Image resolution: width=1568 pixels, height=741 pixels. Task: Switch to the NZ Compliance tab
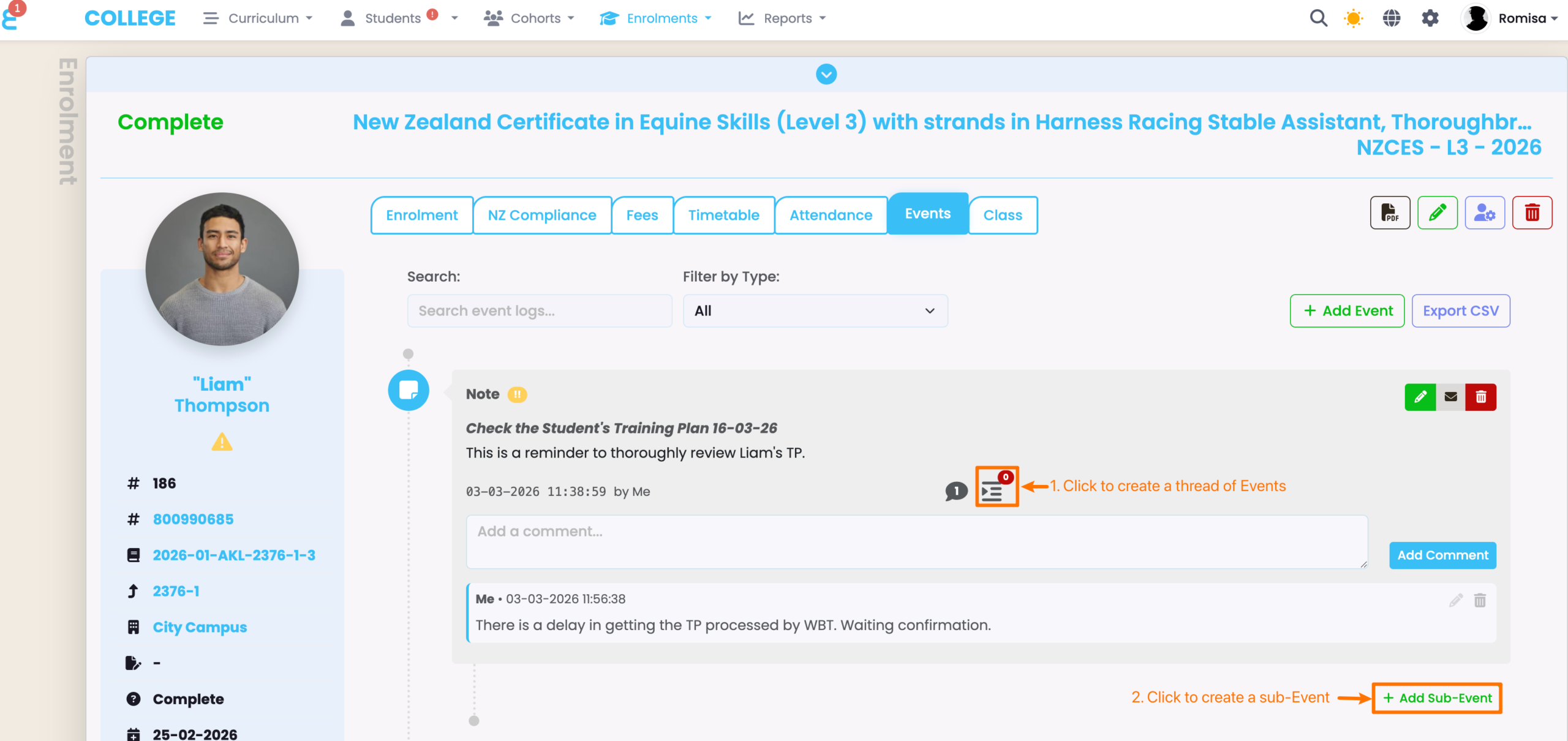coord(541,215)
